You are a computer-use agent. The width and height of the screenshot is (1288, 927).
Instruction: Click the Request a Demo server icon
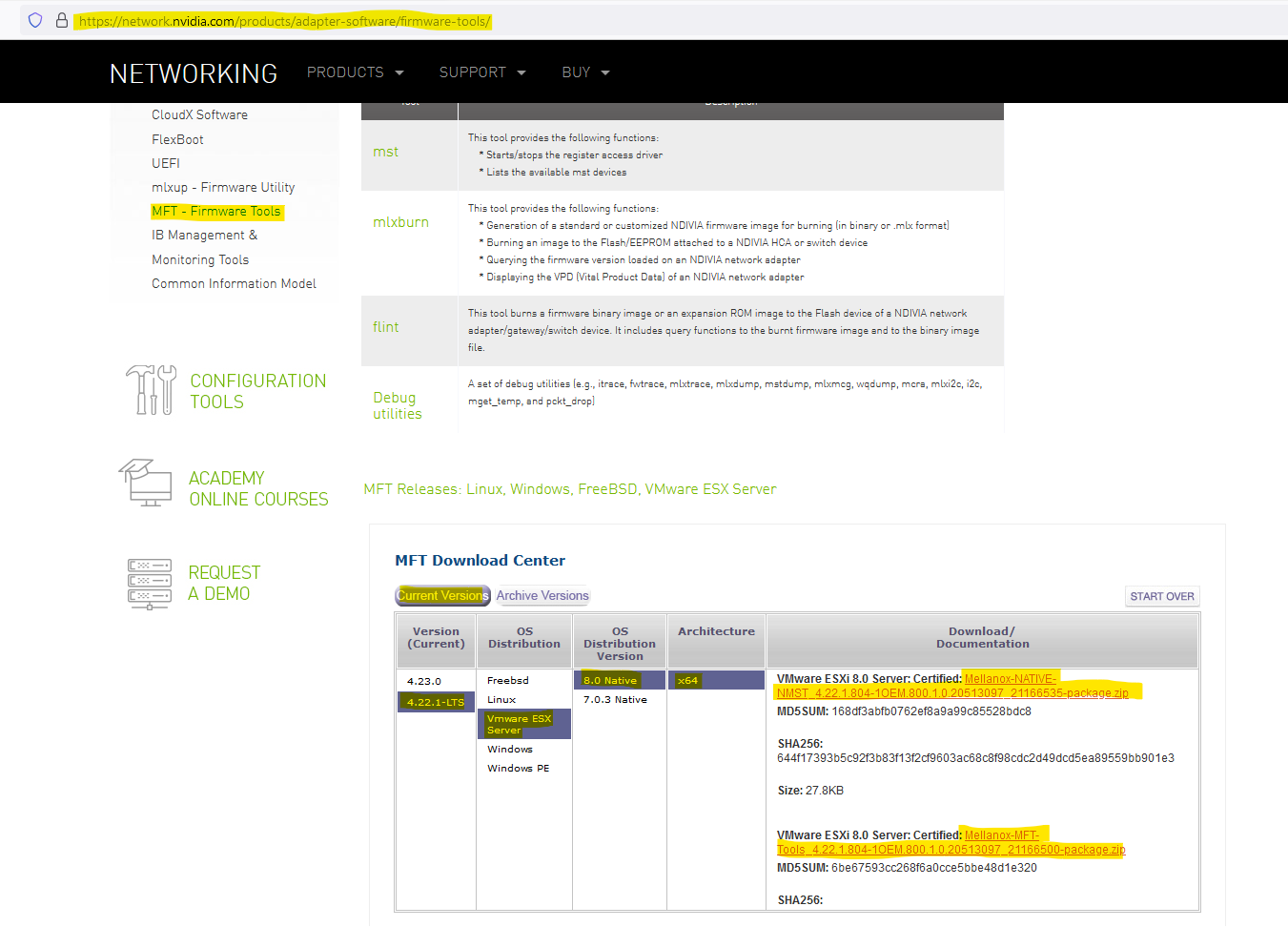tap(150, 584)
